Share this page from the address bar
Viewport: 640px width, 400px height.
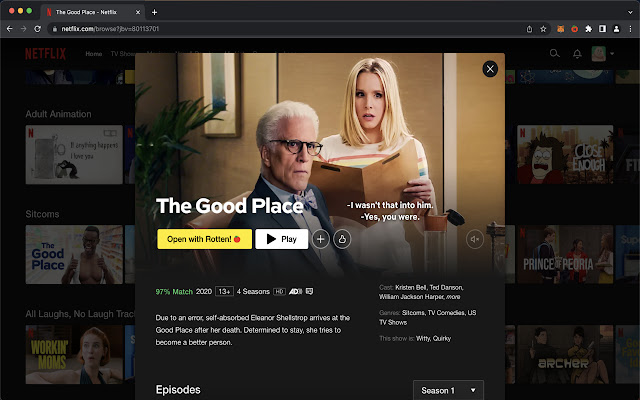[x=529, y=29]
